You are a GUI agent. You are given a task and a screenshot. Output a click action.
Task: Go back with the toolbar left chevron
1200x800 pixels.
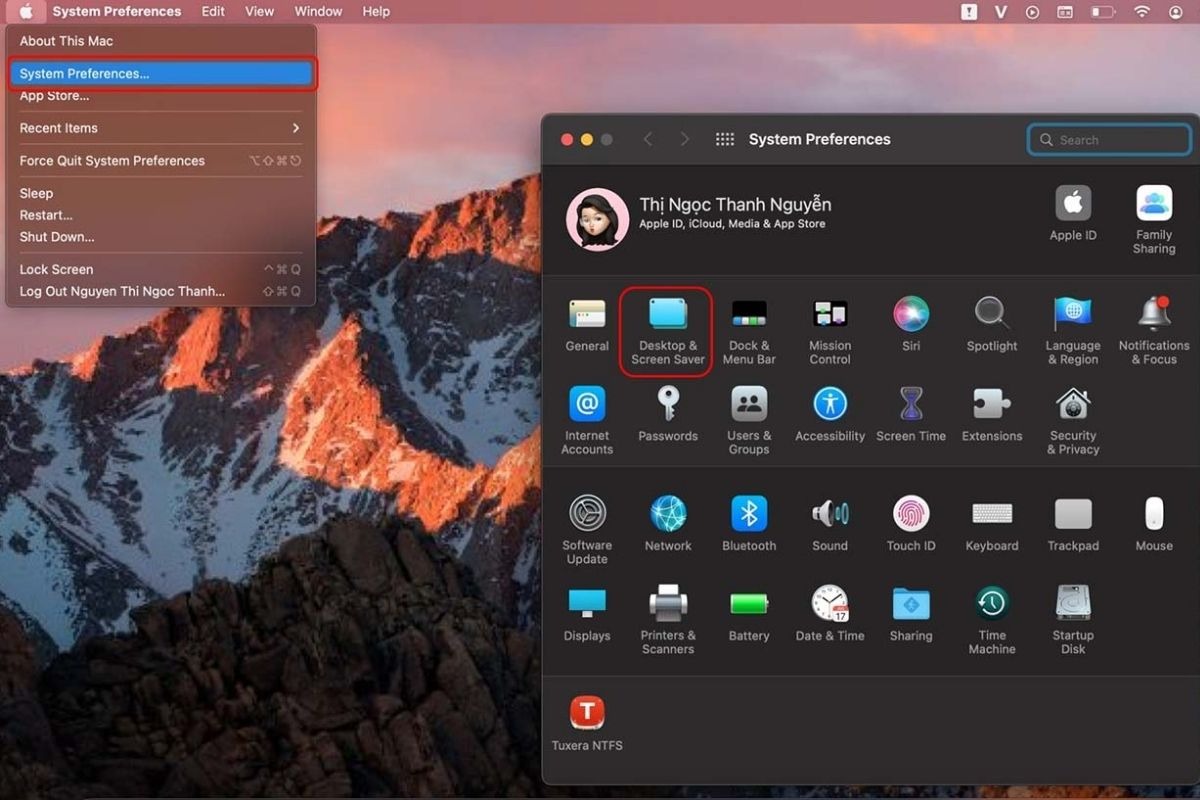(x=648, y=140)
